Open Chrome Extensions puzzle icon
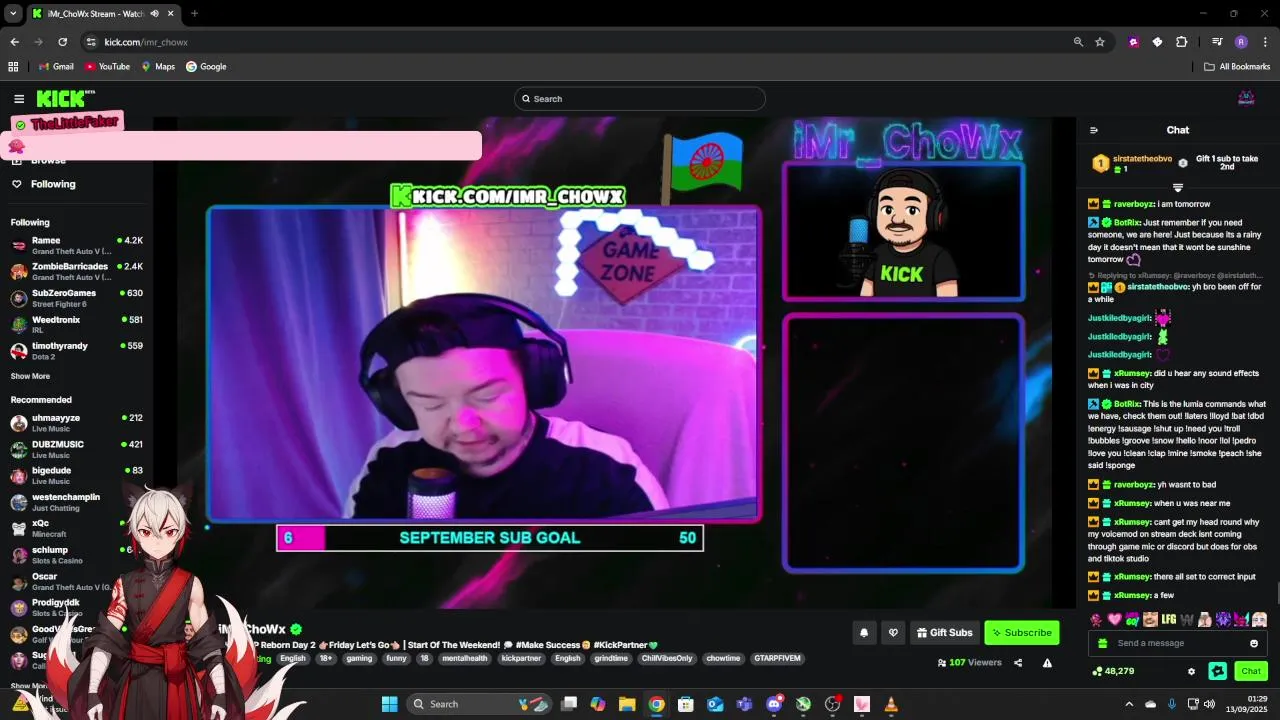This screenshot has height=720, width=1280. click(1182, 42)
